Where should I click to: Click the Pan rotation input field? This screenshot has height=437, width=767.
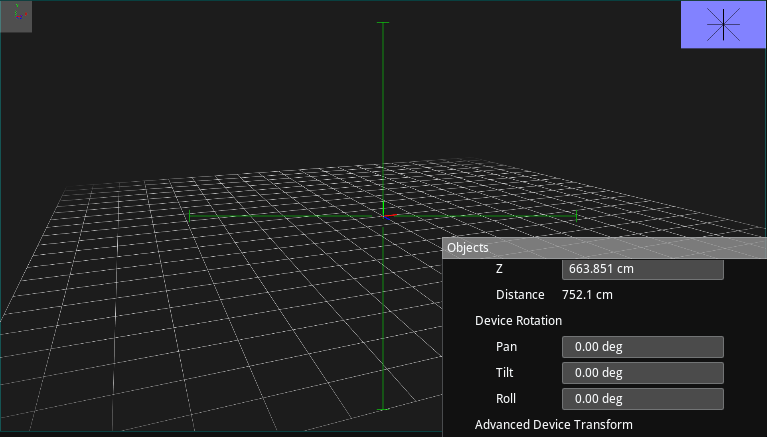[642, 347]
